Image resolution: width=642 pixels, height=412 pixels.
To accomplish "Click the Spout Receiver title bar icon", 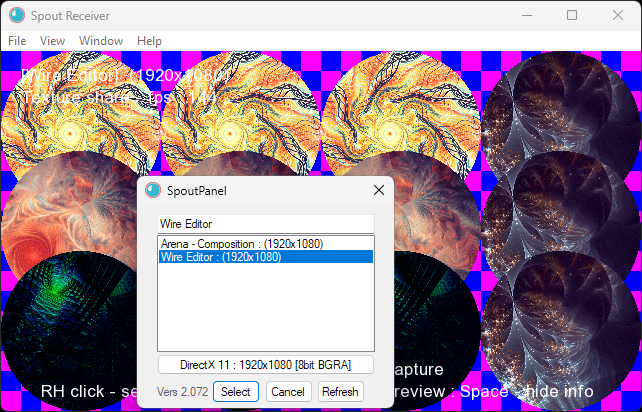I will tap(17, 15).
